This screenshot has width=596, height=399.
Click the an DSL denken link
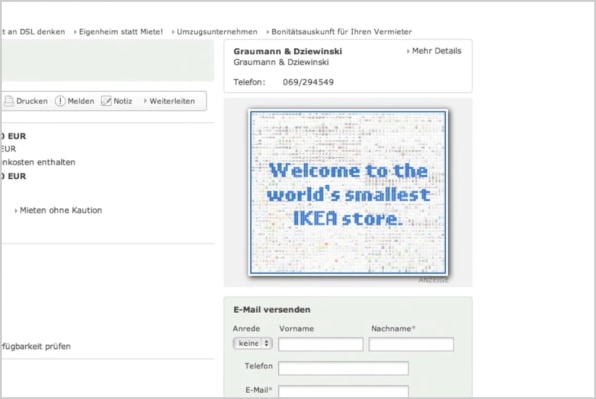coord(33,32)
